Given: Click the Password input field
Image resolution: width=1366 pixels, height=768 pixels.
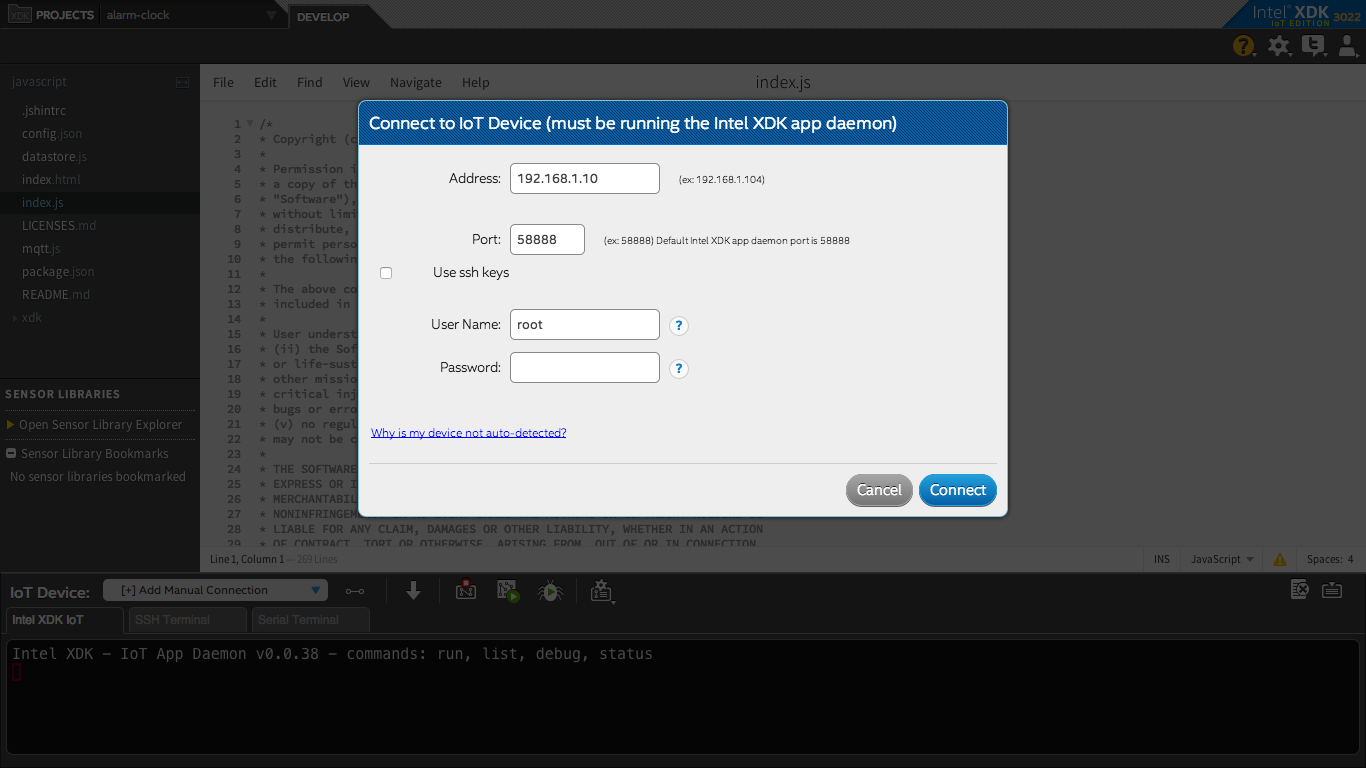Looking at the screenshot, I should [x=585, y=367].
